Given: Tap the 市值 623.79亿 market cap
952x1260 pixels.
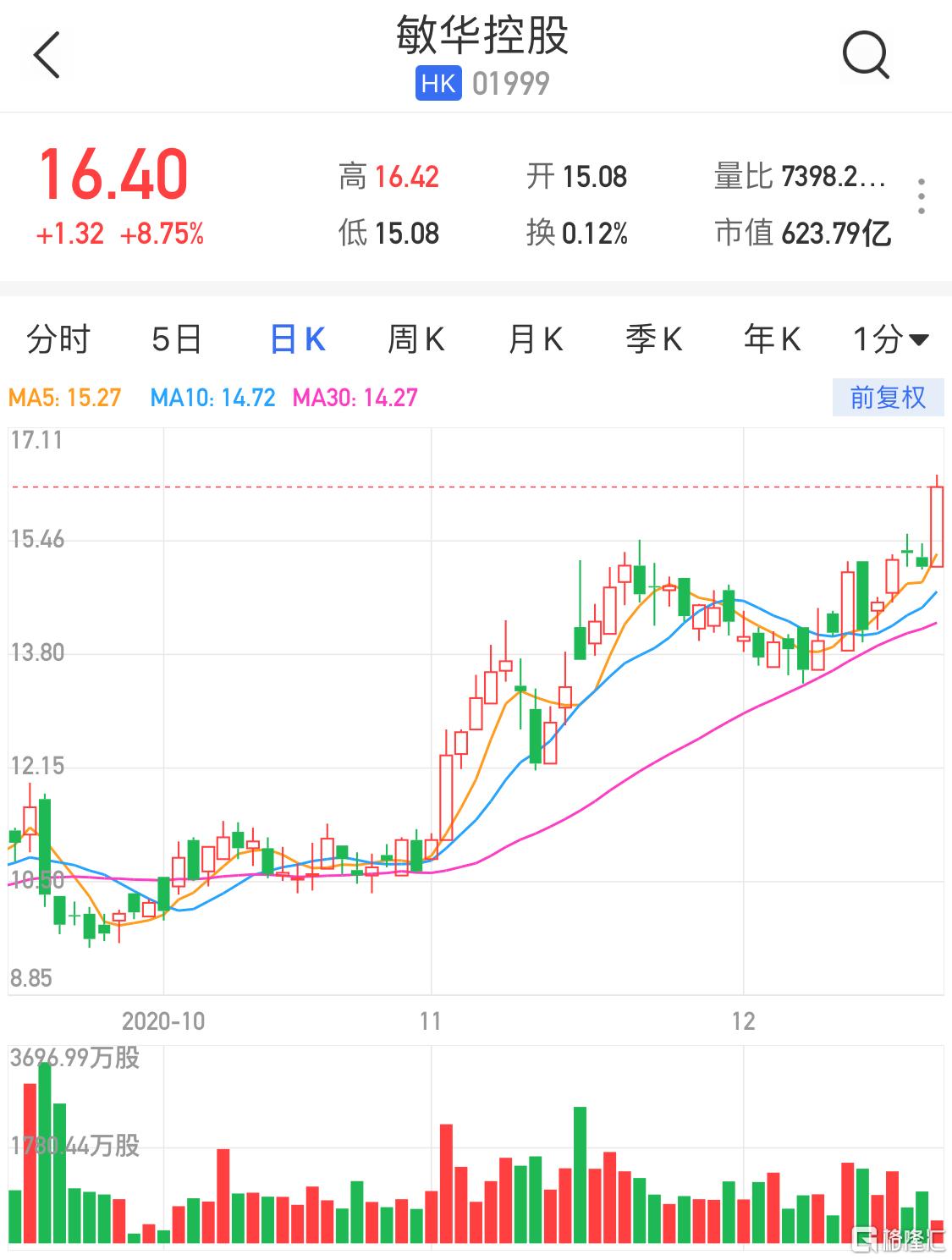Looking at the screenshot, I should point(803,233).
